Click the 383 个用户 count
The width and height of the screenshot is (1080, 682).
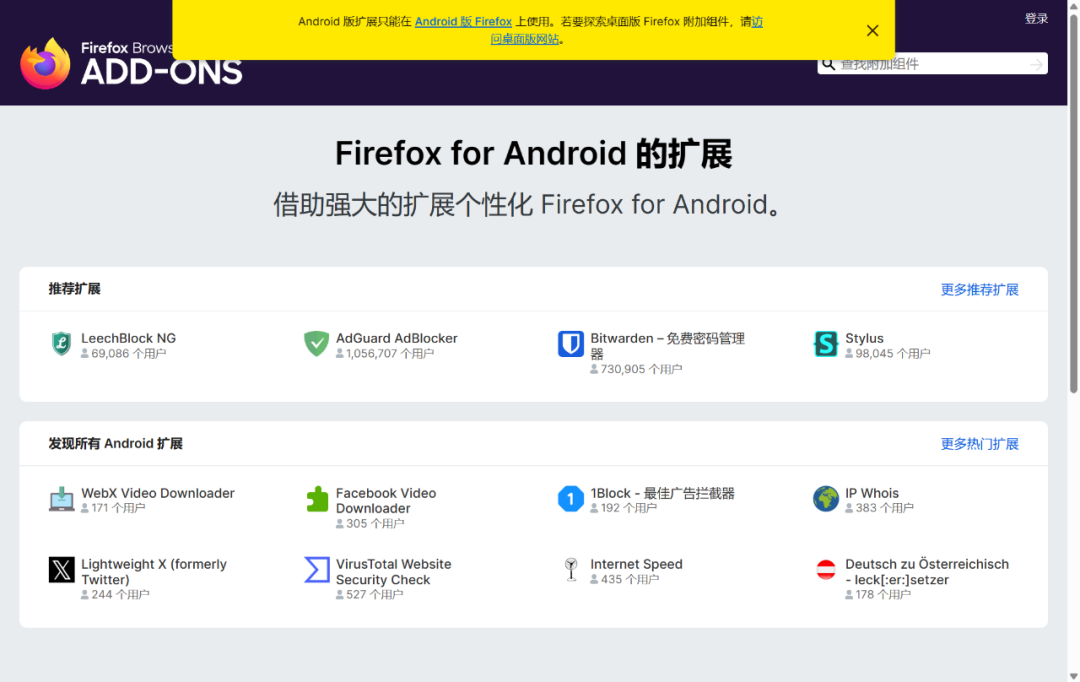point(879,508)
